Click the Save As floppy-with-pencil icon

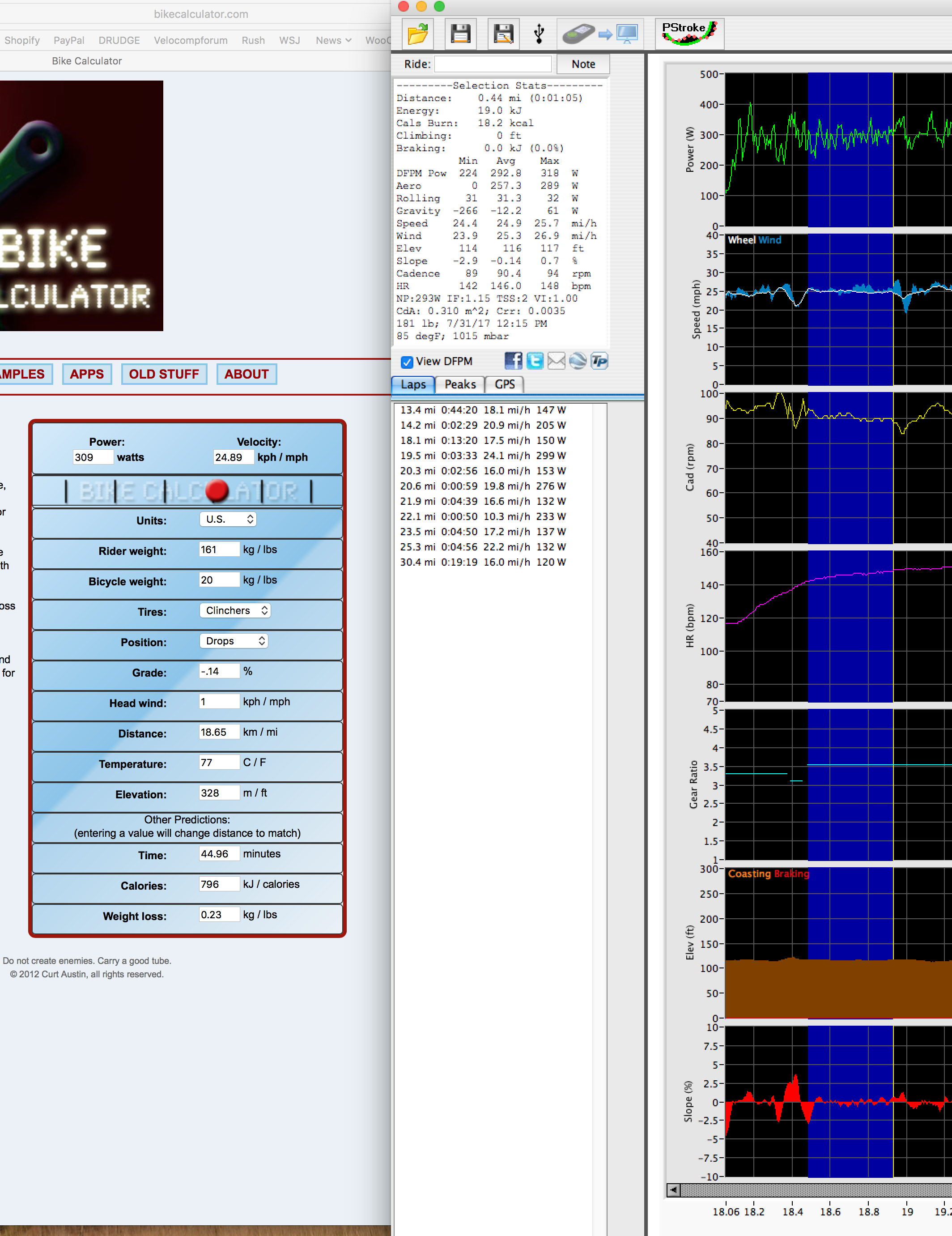point(503,34)
